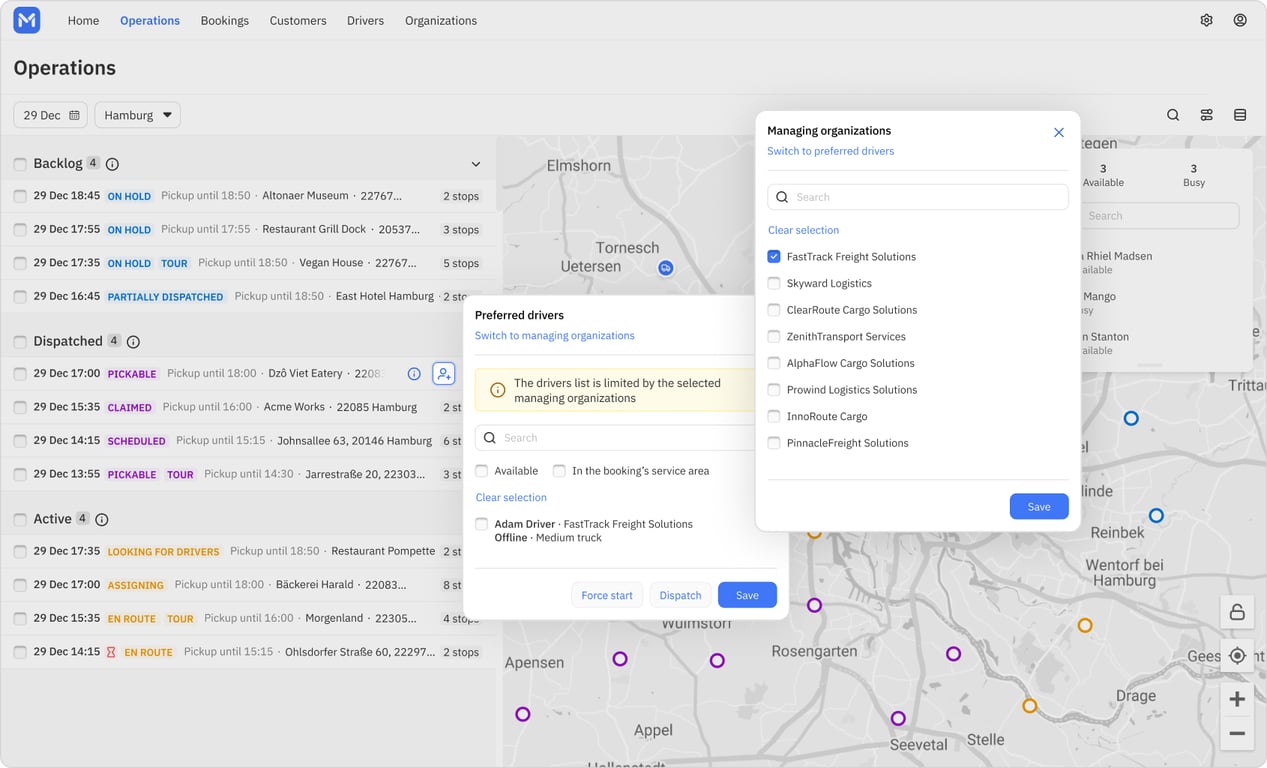Click the M app logo icon
The width and height of the screenshot is (1267, 768).
[x=27, y=20]
